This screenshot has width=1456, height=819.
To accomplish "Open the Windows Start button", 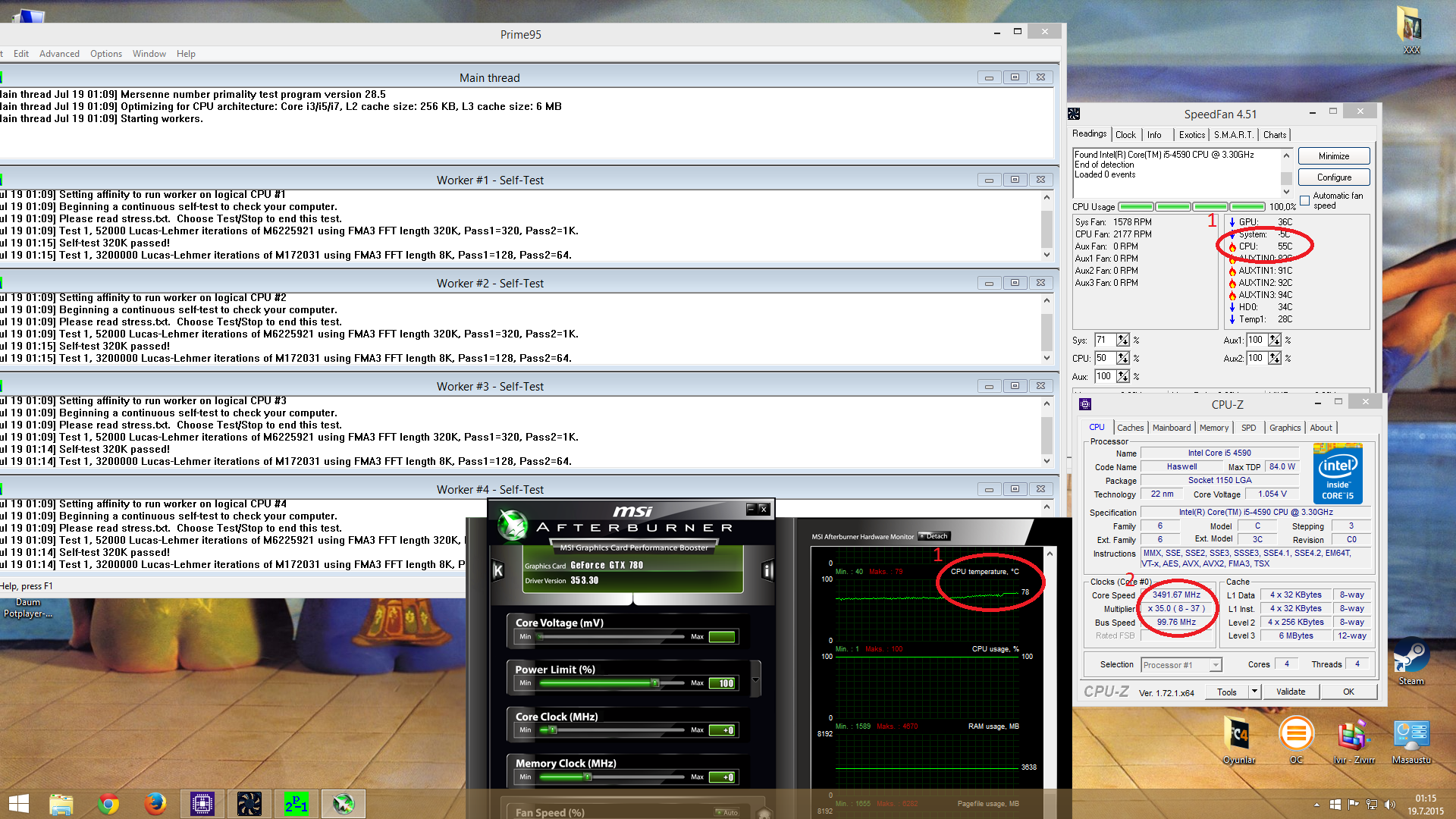I will (x=19, y=804).
